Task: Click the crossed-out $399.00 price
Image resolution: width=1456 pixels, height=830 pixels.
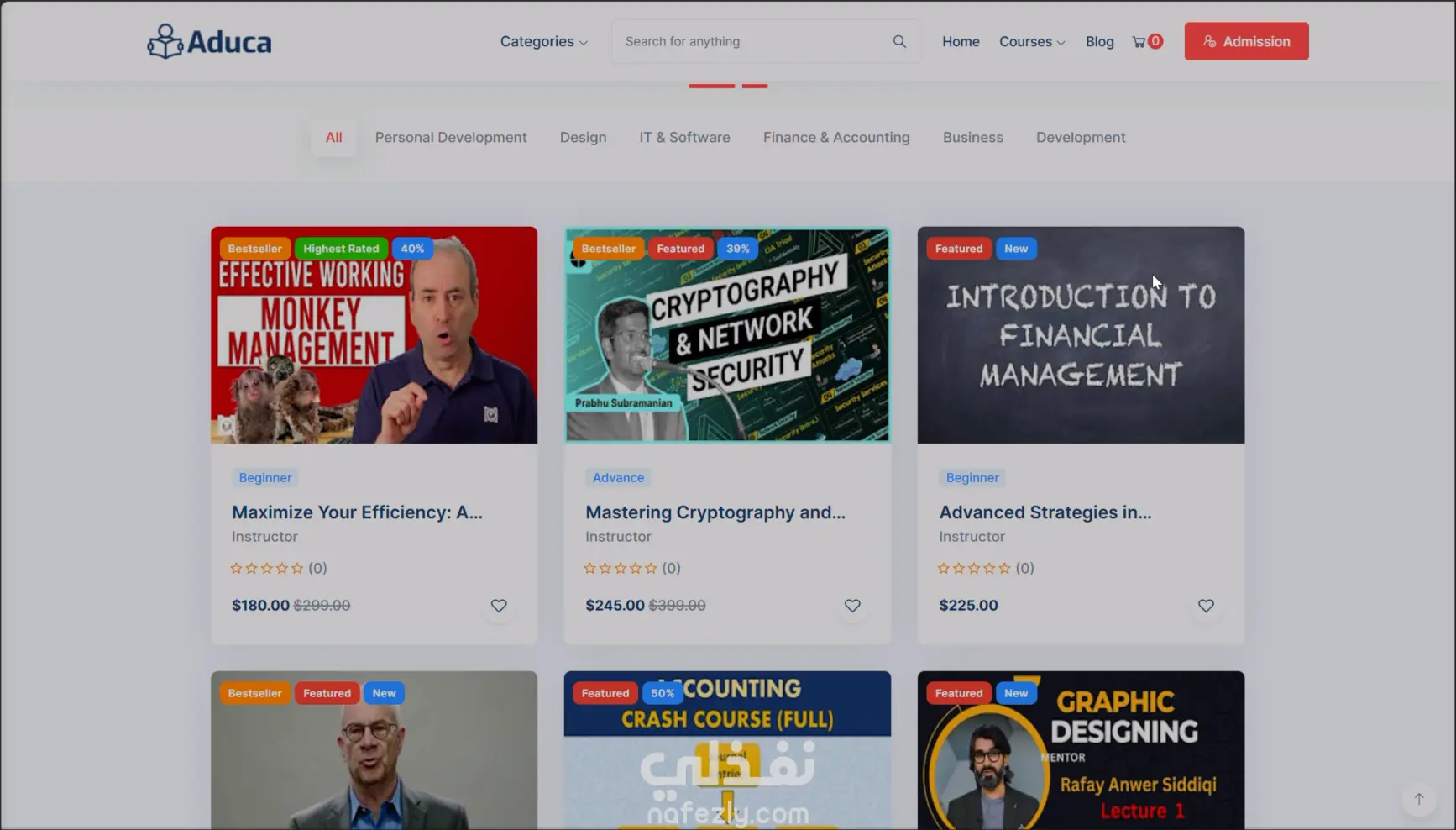Action: click(678, 606)
